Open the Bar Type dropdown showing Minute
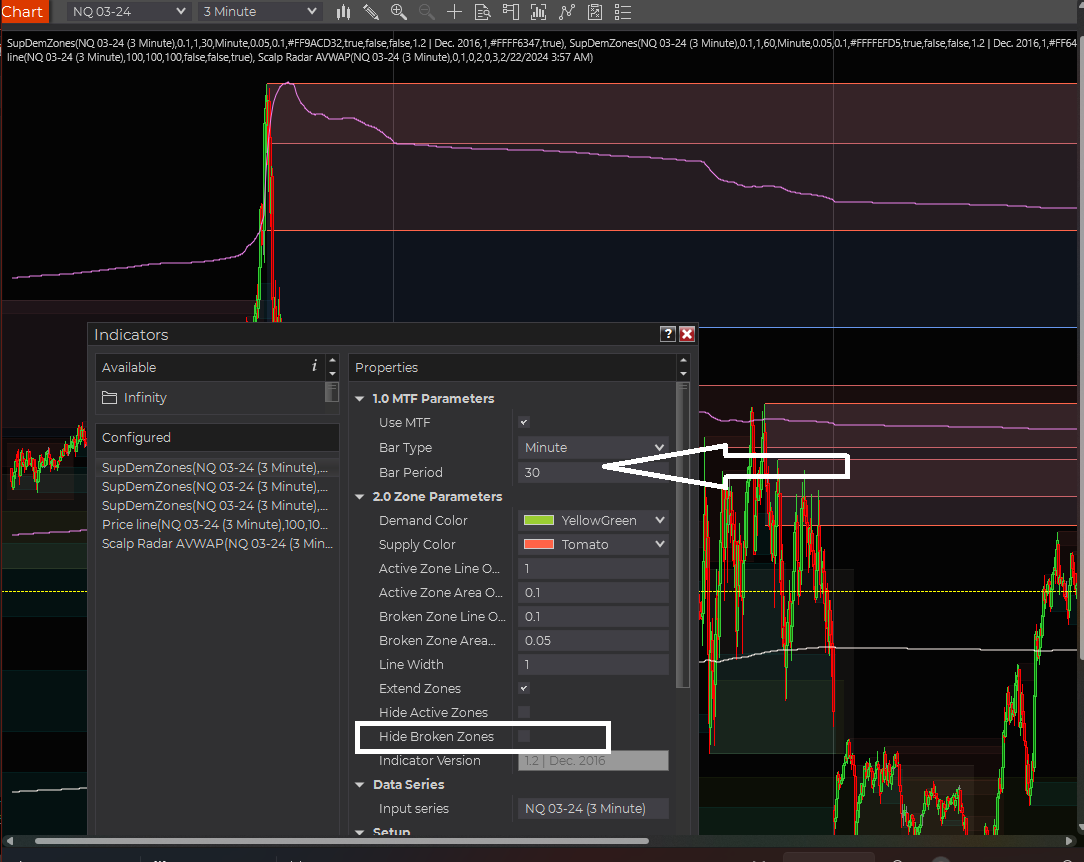This screenshot has width=1084, height=862. click(x=593, y=447)
